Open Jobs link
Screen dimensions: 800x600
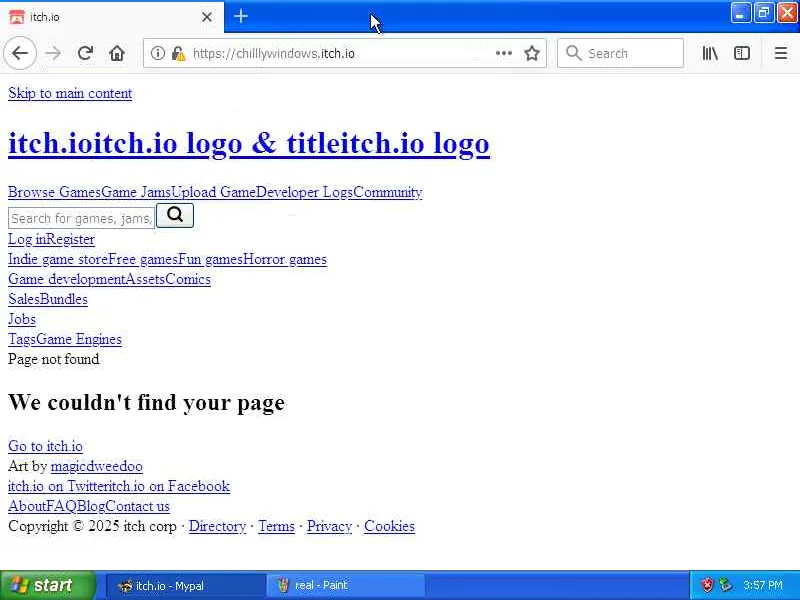pyautogui.click(x=22, y=319)
